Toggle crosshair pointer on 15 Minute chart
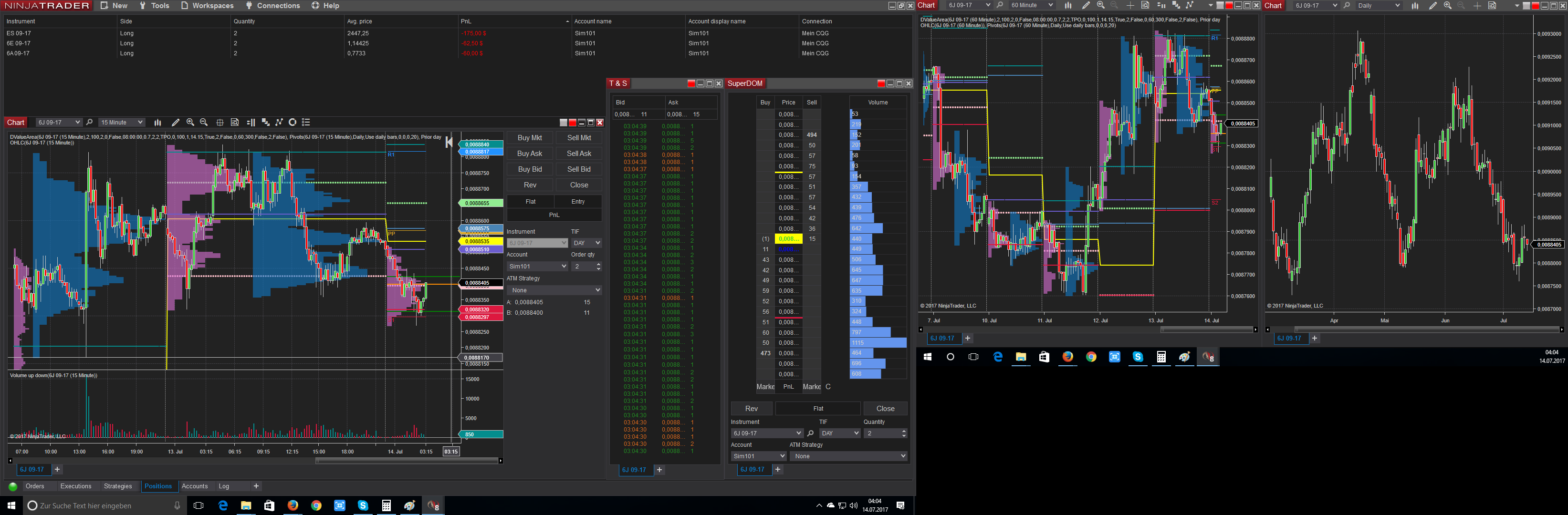The height and width of the screenshot is (515, 1568). coord(220,122)
